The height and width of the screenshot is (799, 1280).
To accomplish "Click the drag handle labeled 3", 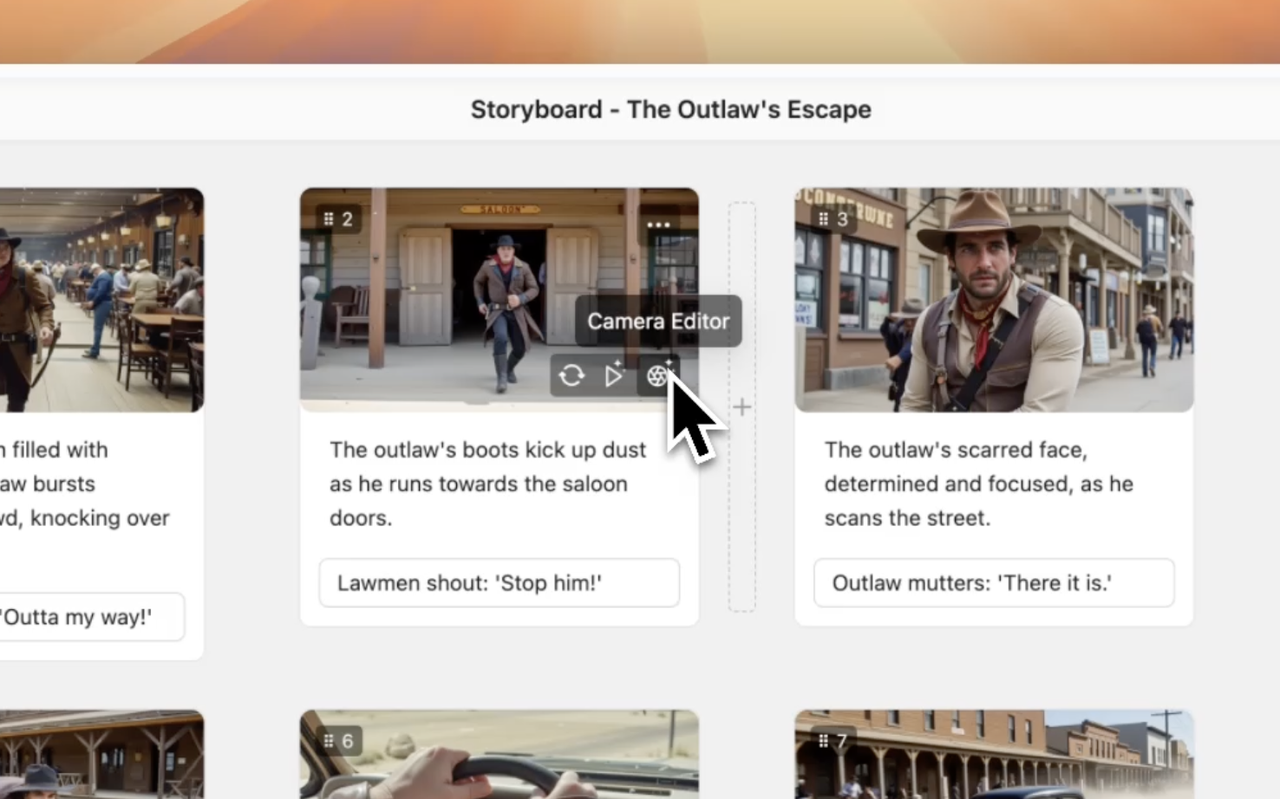I will pyautogui.click(x=834, y=219).
